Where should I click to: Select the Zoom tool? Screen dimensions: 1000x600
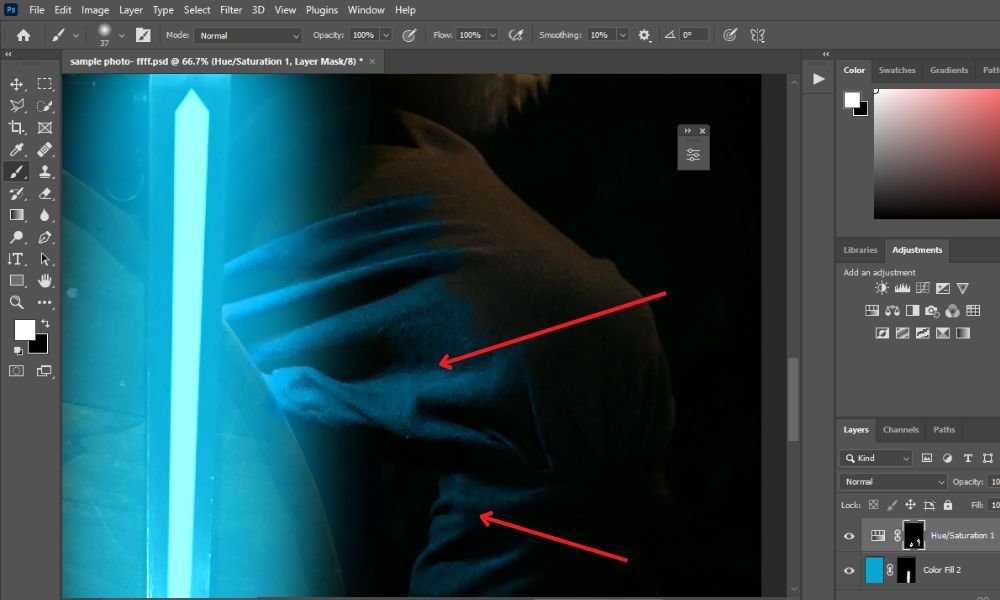click(17, 302)
